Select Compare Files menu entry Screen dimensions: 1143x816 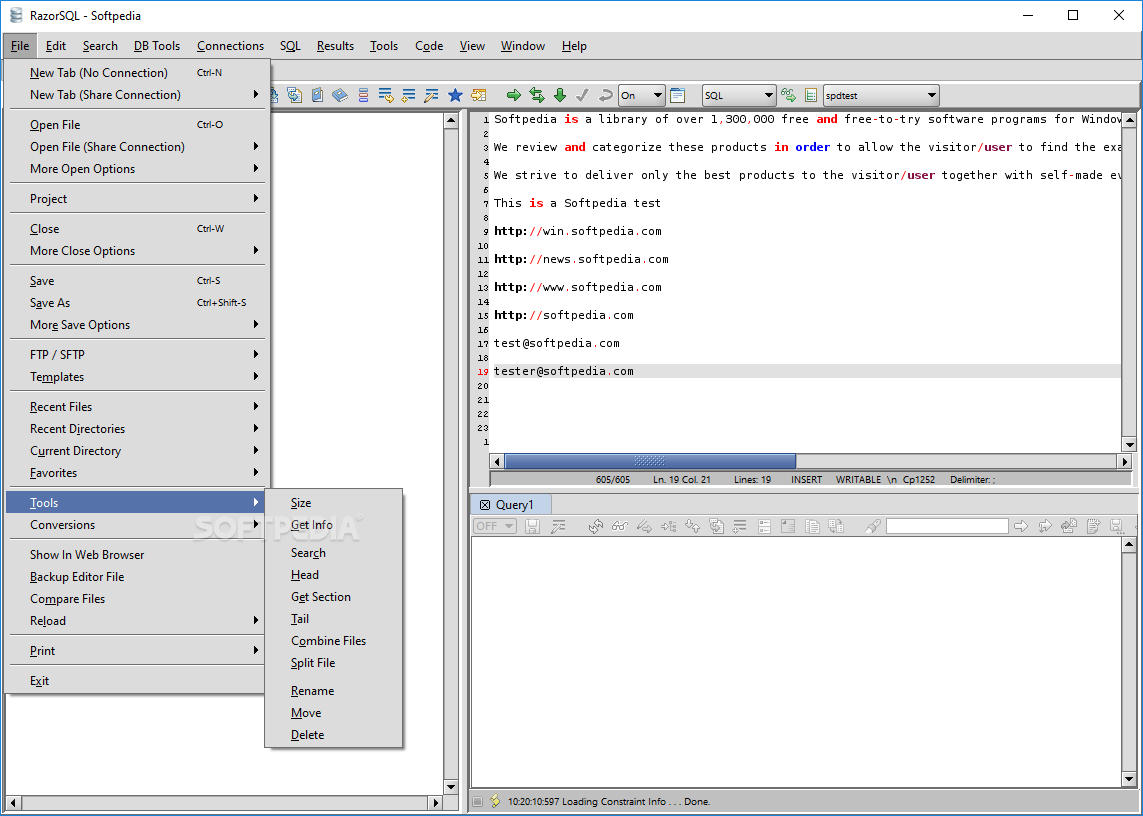coord(138,599)
